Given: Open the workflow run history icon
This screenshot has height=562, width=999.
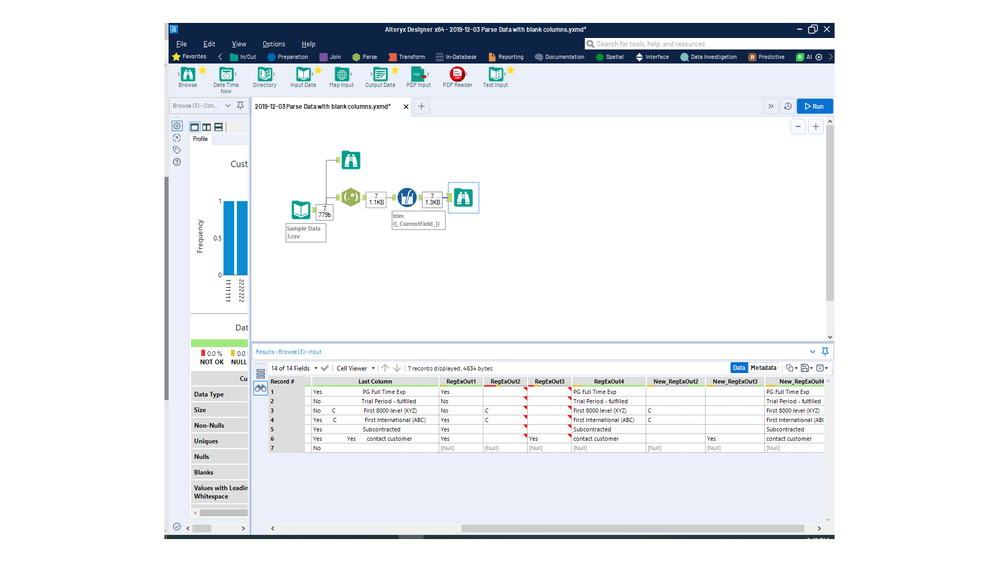Looking at the screenshot, I should click(787, 106).
